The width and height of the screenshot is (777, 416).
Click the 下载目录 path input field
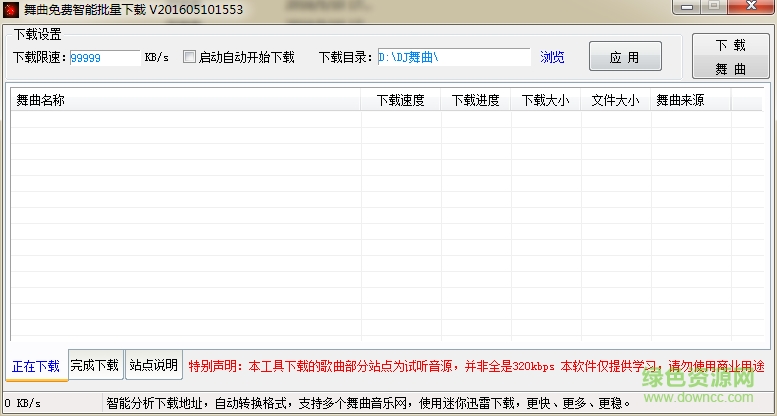point(454,57)
